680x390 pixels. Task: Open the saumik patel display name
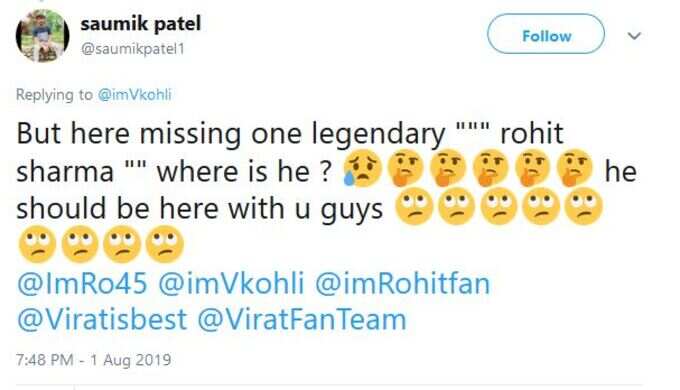(x=141, y=23)
